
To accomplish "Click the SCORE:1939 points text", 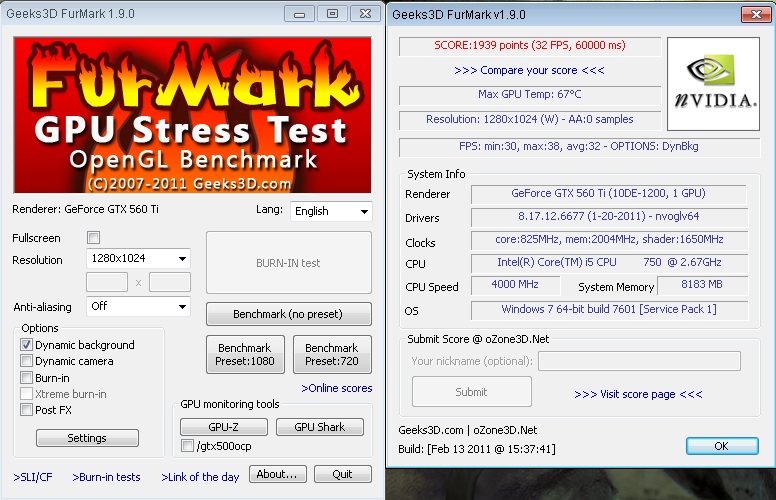I will (x=530, y=46).
